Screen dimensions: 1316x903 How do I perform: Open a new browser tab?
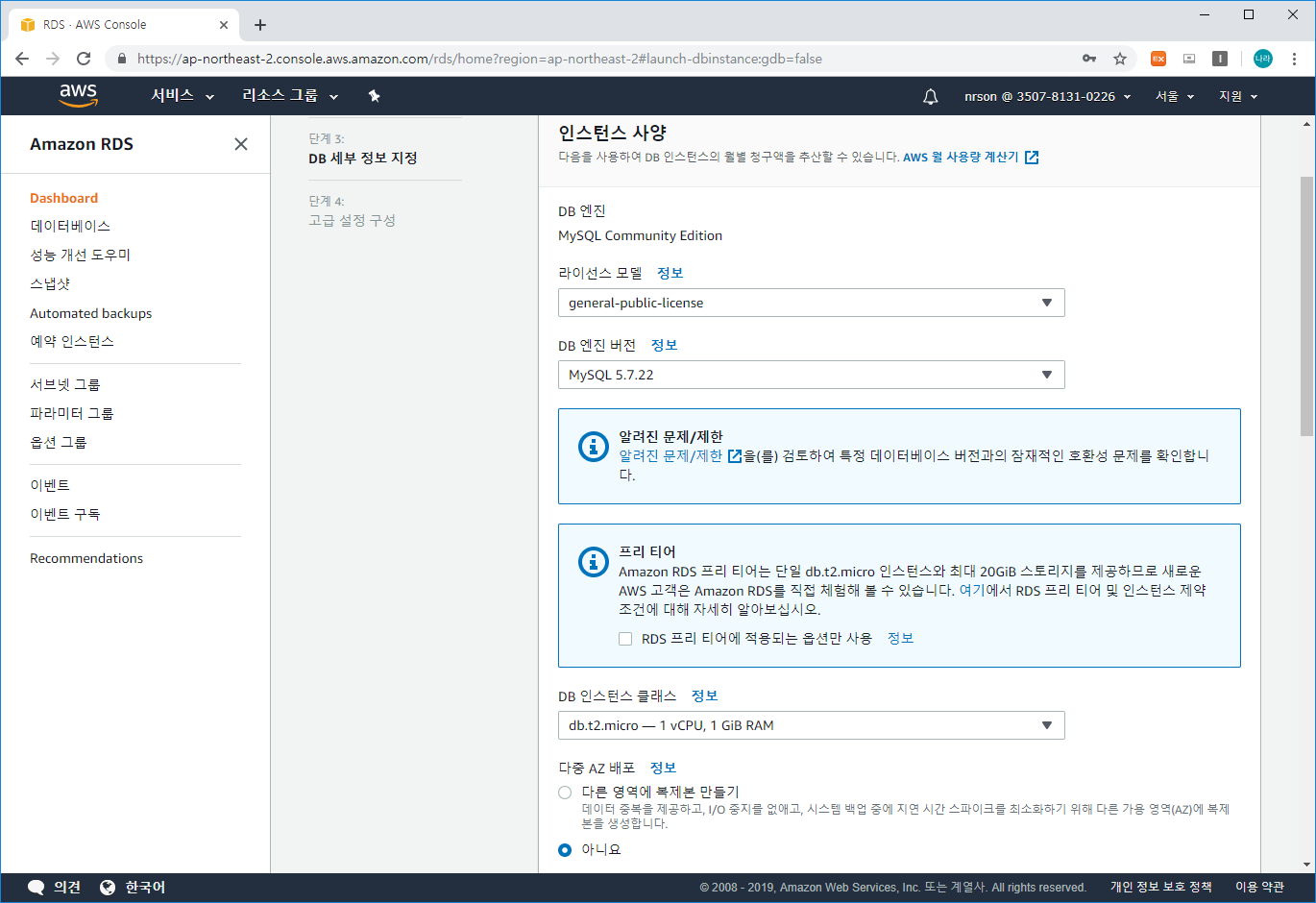260,25
